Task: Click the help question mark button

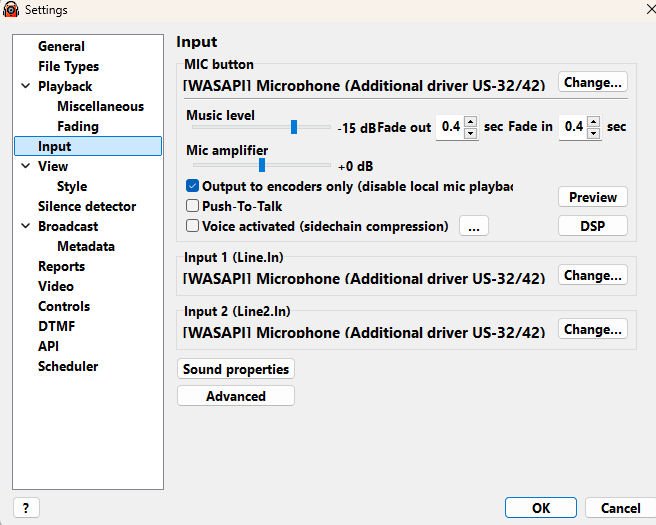Action: click(x=25, y=508)
